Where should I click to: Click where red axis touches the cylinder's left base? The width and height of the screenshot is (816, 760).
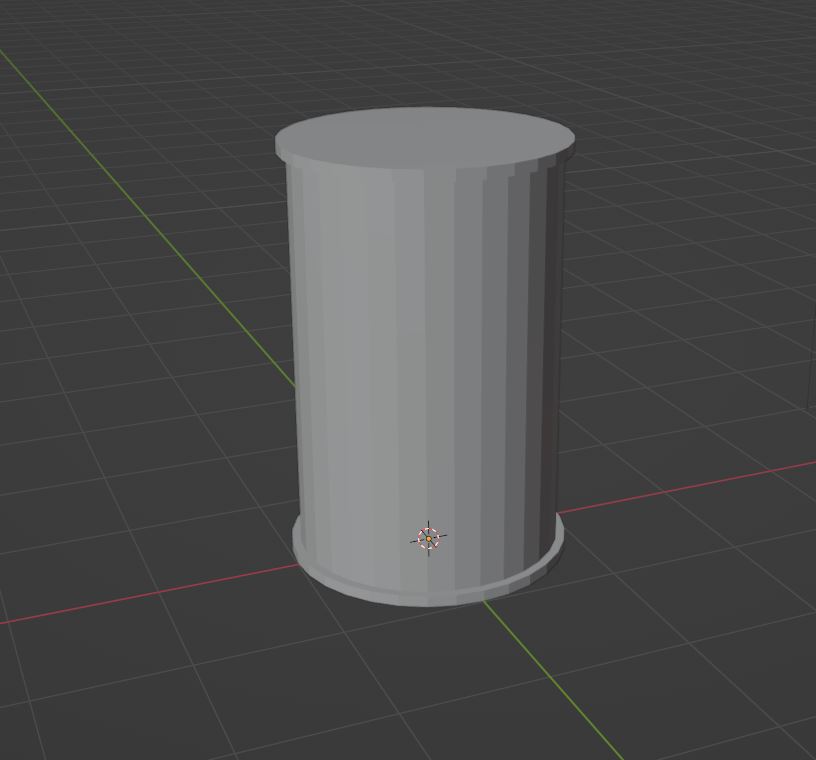(297, 565)
